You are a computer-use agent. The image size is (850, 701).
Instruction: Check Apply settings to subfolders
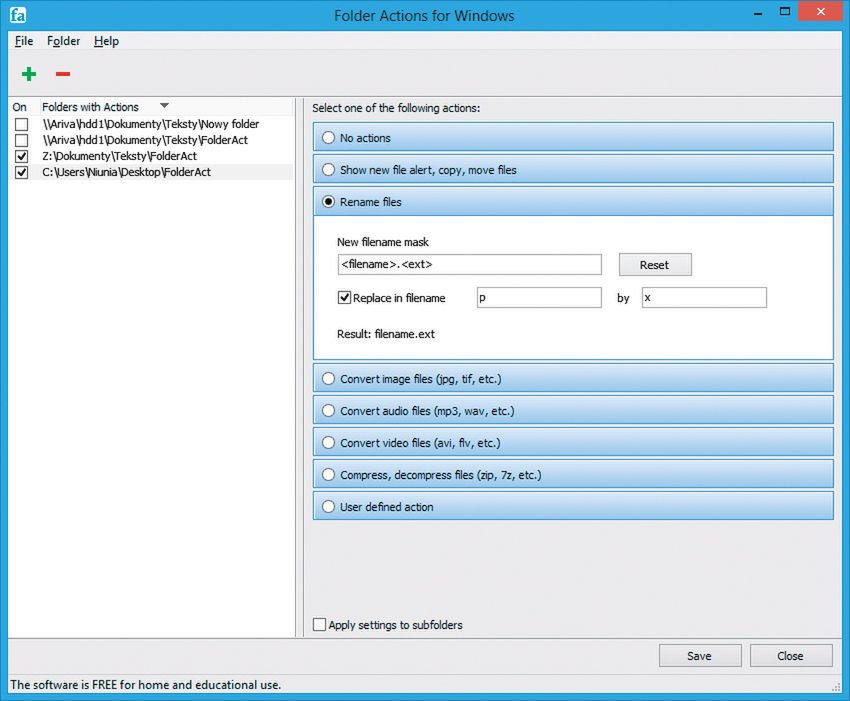319,625
